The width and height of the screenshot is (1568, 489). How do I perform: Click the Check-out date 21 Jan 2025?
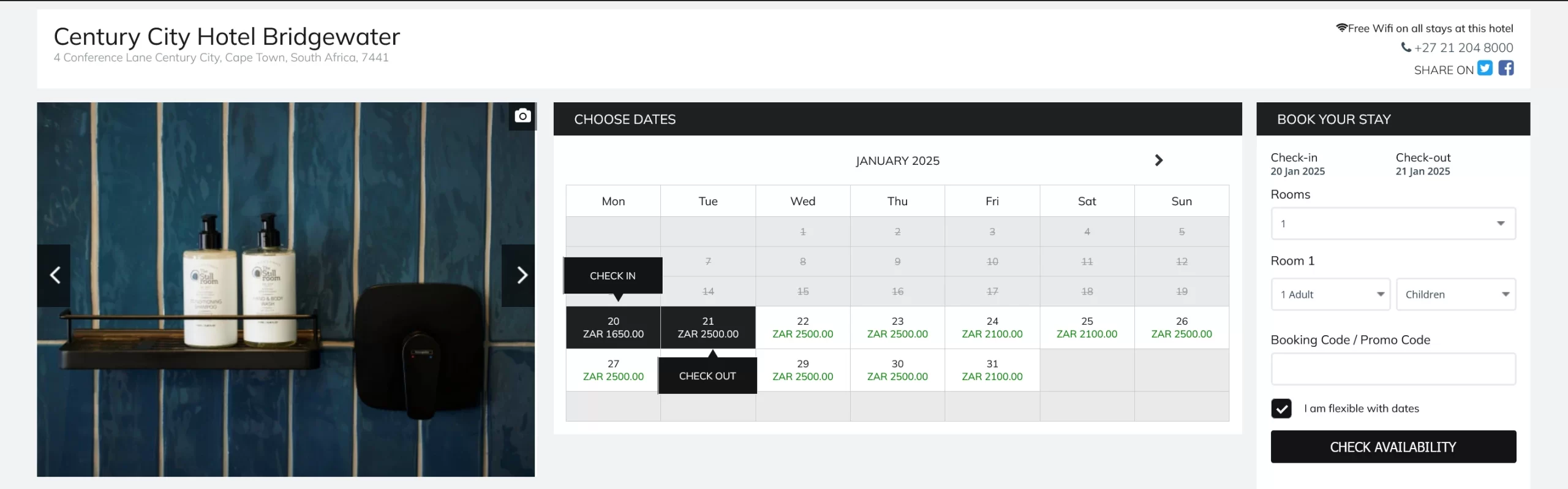(x=1423, y=172)
